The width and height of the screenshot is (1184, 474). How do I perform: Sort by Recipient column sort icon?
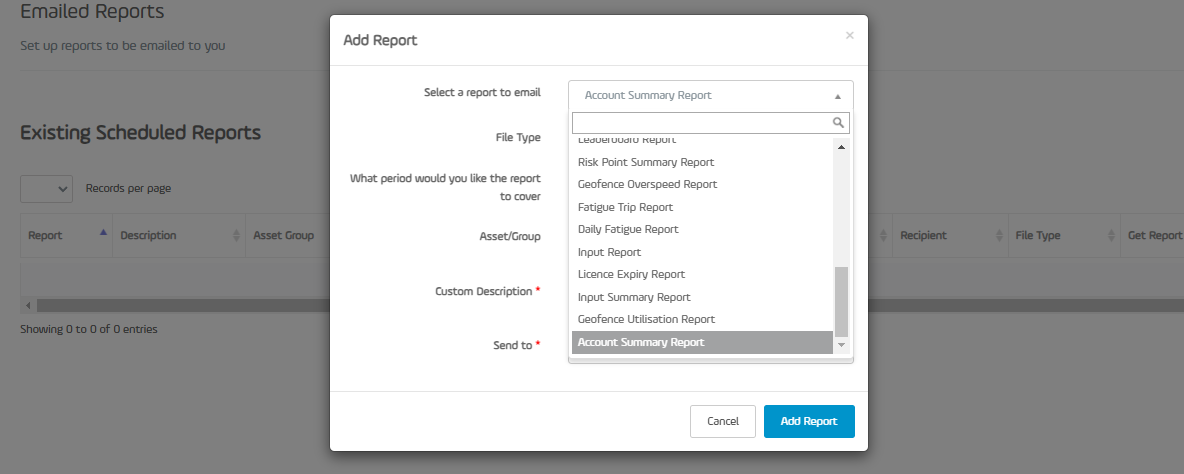[999, 235]
